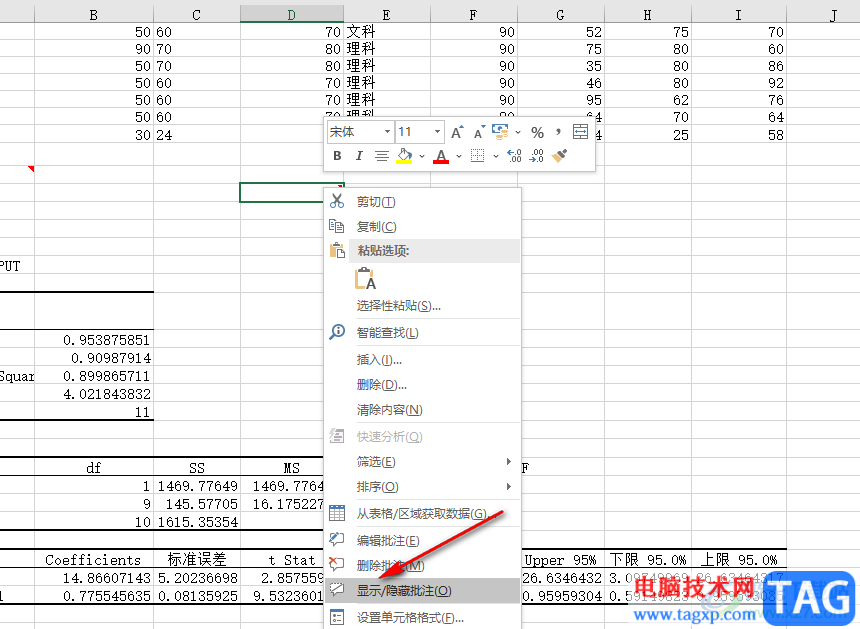860x629 pixels.
Task: Toggle italic formatting in mini toolbar
Action: [x=359, y=156]
